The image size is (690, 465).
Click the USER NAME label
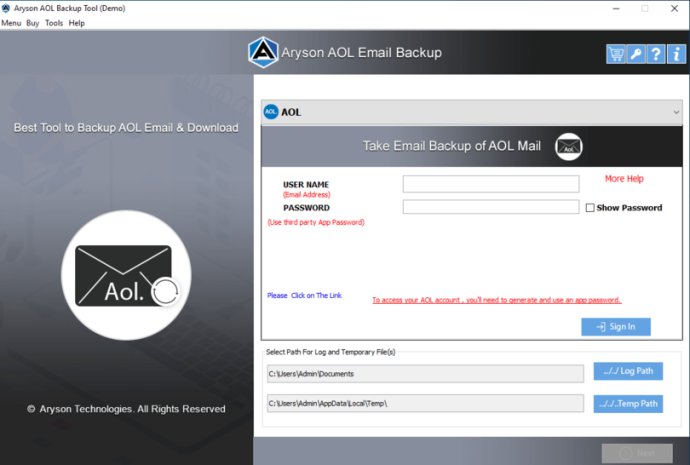pos(306,184)
